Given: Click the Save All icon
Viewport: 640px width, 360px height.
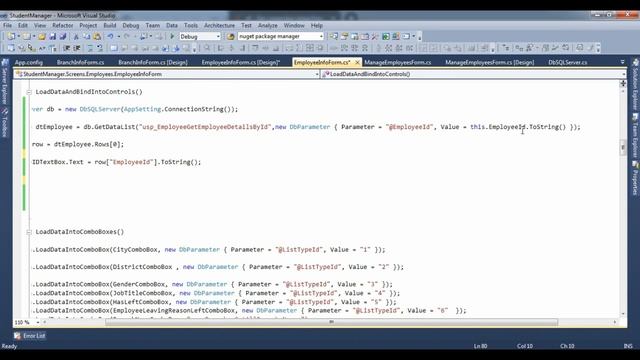Looking at the screenshot, I should tap(62, 36).
